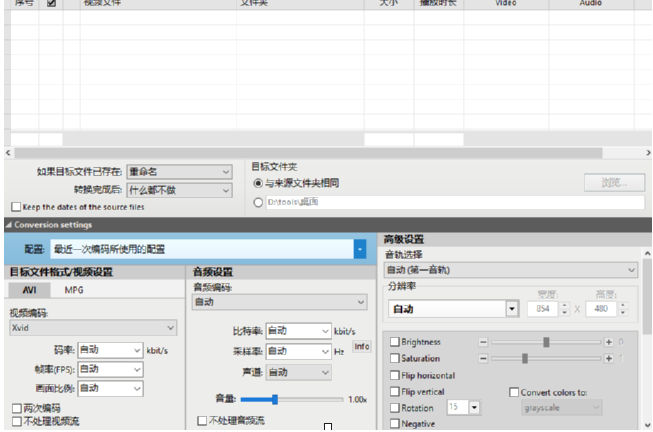The width and height of the screenshot is (653, 432).
Task: Click horizontal scrollbar left arrow
Action: pos(8,153)
